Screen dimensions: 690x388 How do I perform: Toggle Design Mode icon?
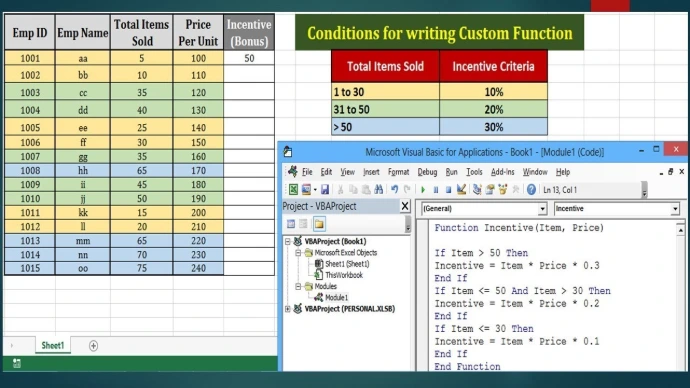click(x=461, y=190)
